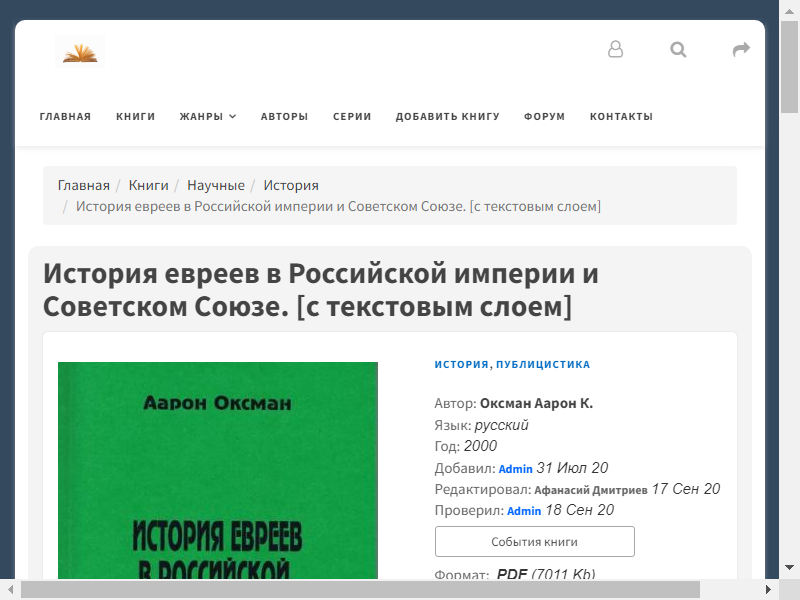Screen dimensions: 800x600
Task: Expand the Жанры dropdown chevron
Action: 233,116
